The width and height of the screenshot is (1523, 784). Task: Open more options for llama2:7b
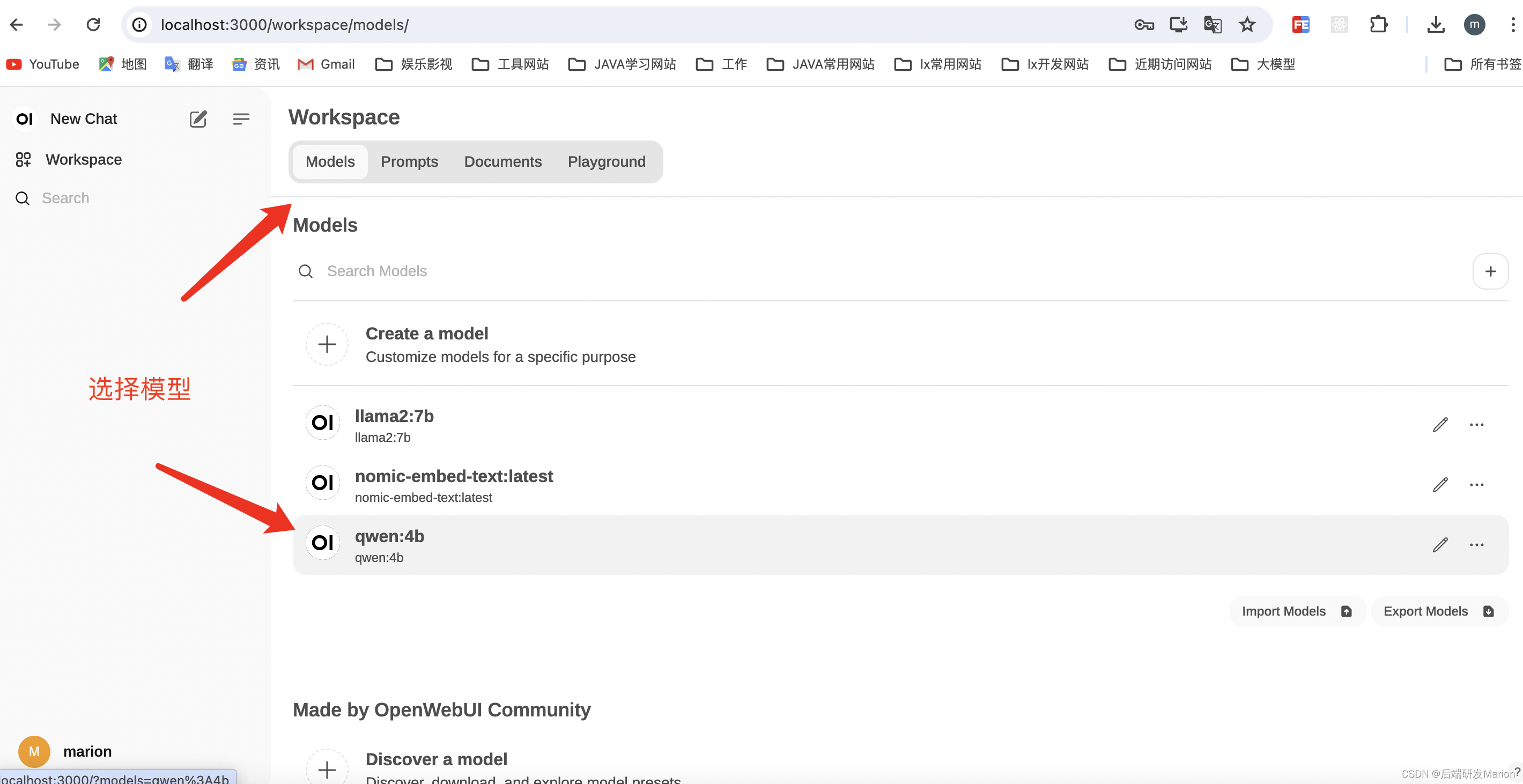tap(1476, 425)
